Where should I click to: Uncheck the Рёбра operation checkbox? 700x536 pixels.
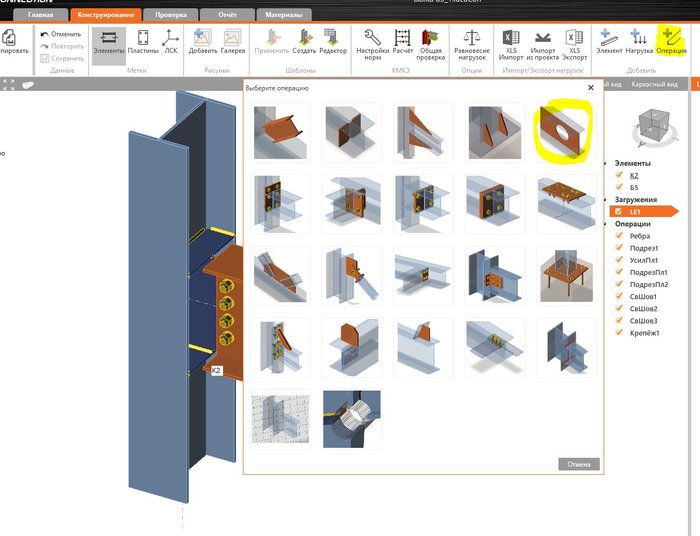pos(619,236)
